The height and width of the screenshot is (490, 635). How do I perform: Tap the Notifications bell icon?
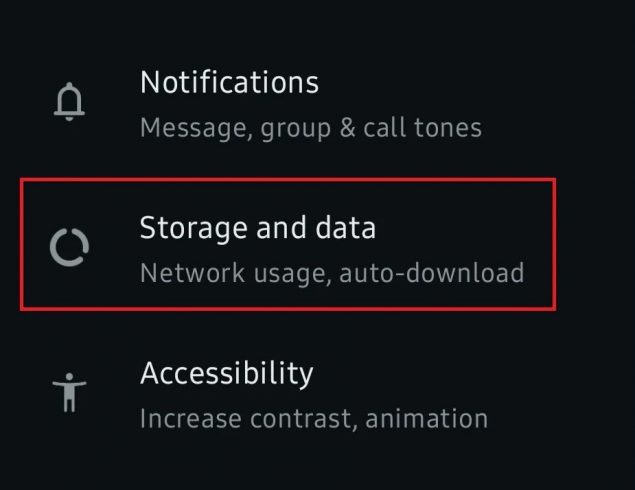point(70,101)
